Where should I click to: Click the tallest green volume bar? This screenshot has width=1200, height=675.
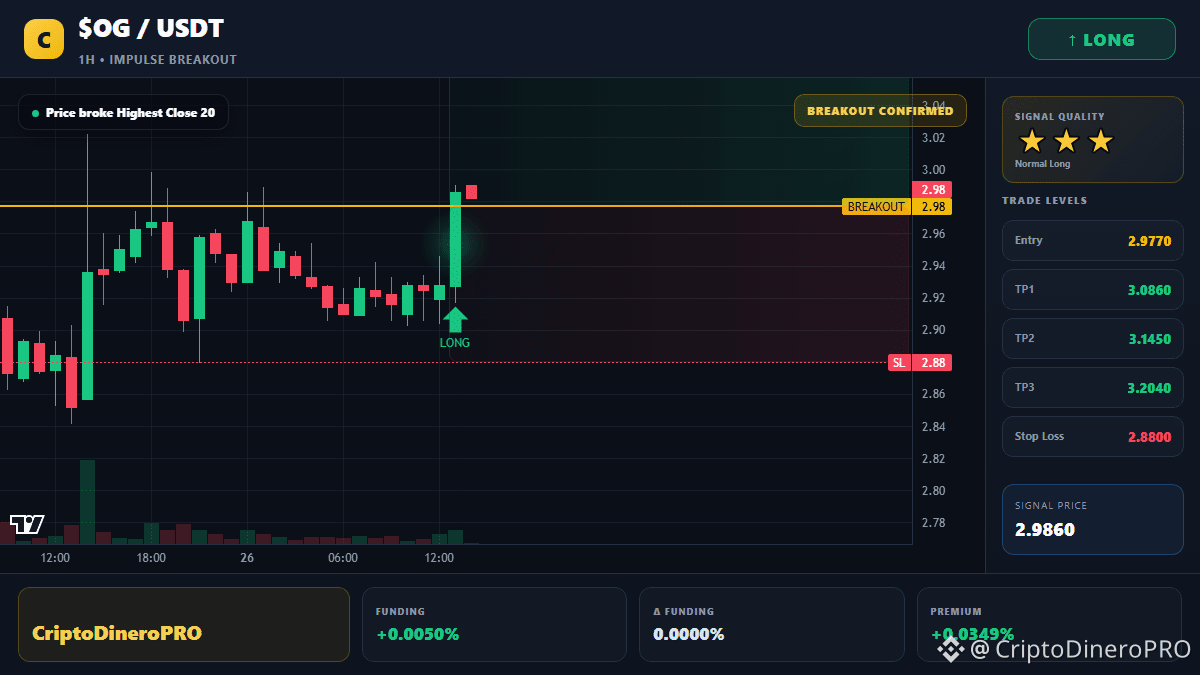(x=87, y=502)
